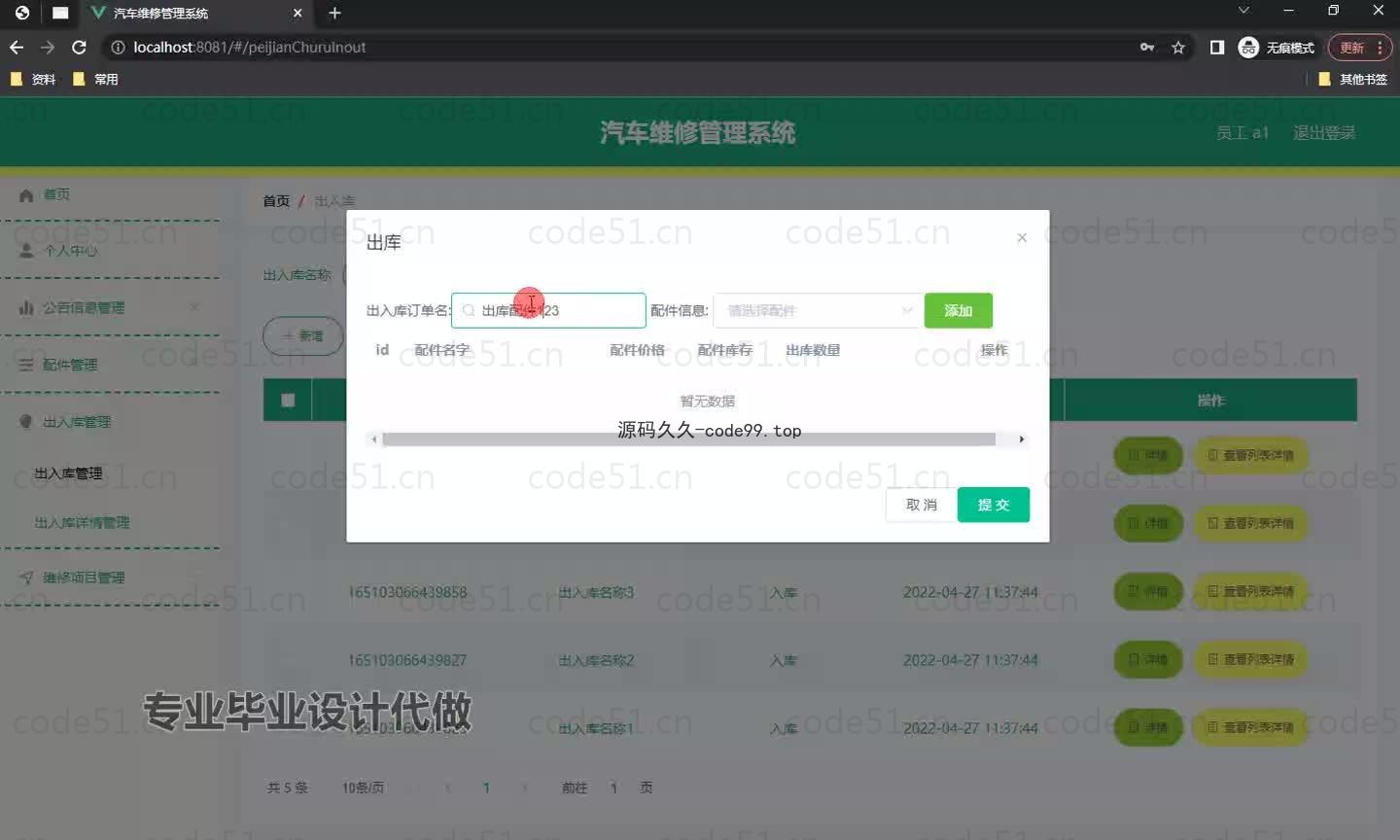Screen dimensions: 1400x840
Task: Click the 前往 page number input
Action: click(613, 787)
